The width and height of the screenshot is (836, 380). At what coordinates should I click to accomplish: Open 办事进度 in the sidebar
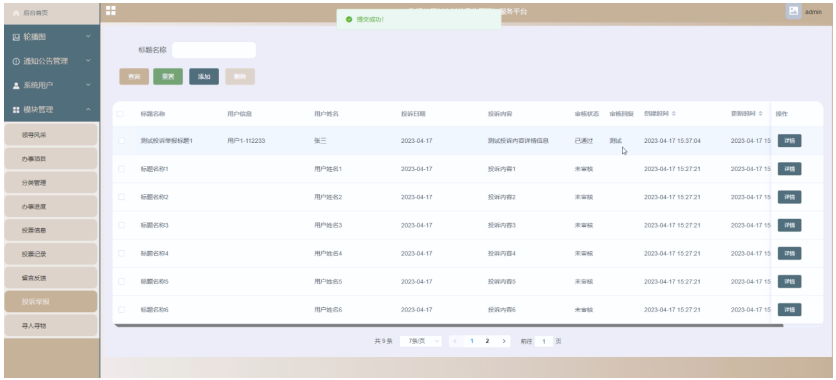point(51,206)
